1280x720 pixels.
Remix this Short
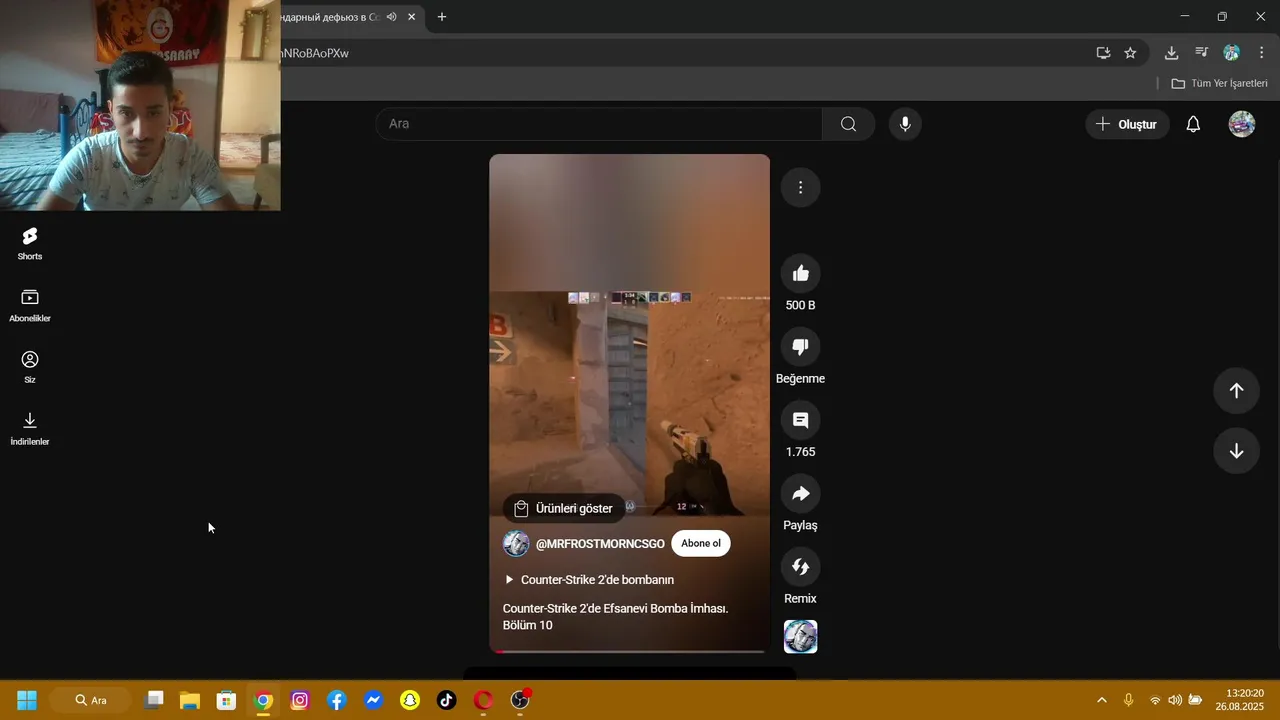click(x=800, y=567)
